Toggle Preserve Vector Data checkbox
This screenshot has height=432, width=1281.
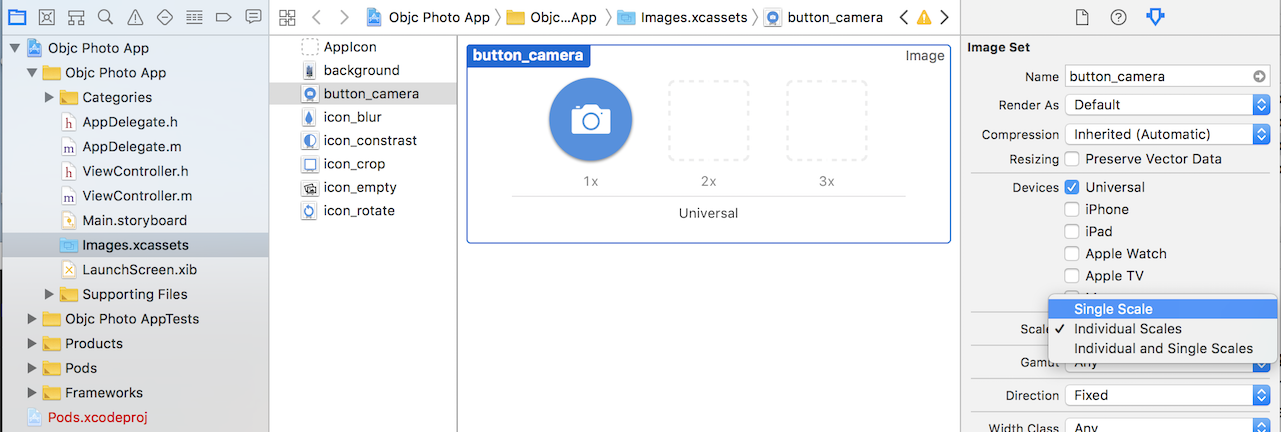[x=1072, y=159]
